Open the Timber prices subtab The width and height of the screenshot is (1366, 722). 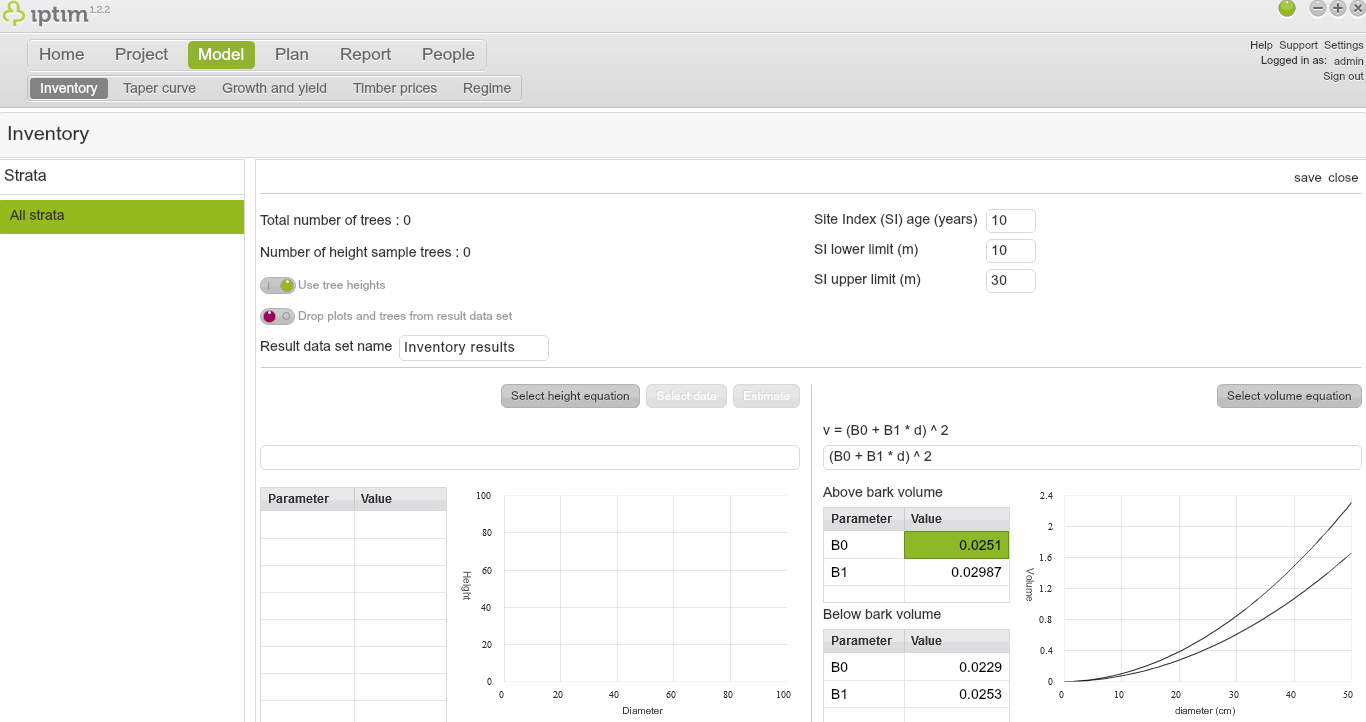click(395, 88)
